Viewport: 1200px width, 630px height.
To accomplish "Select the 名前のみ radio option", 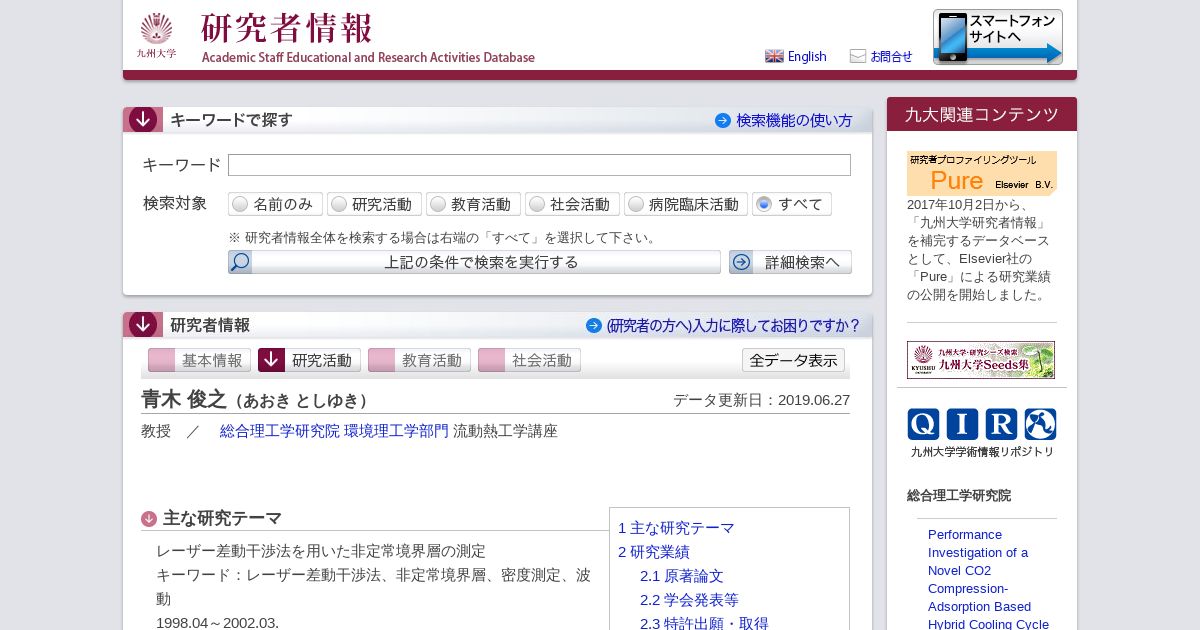I will coord(240,204).
